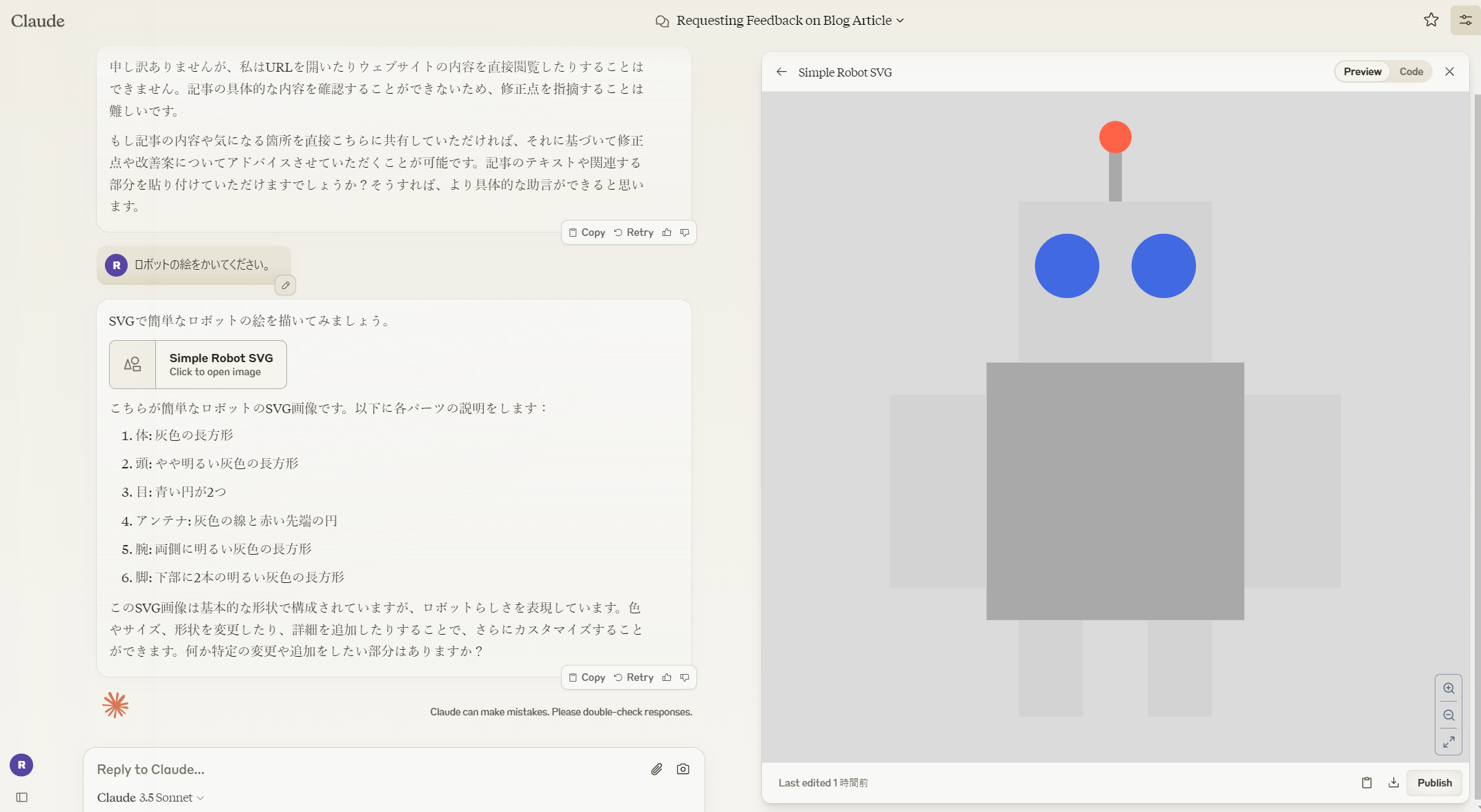Click the camera screenshot icon

pyautogui.click(x=683, y=769)
